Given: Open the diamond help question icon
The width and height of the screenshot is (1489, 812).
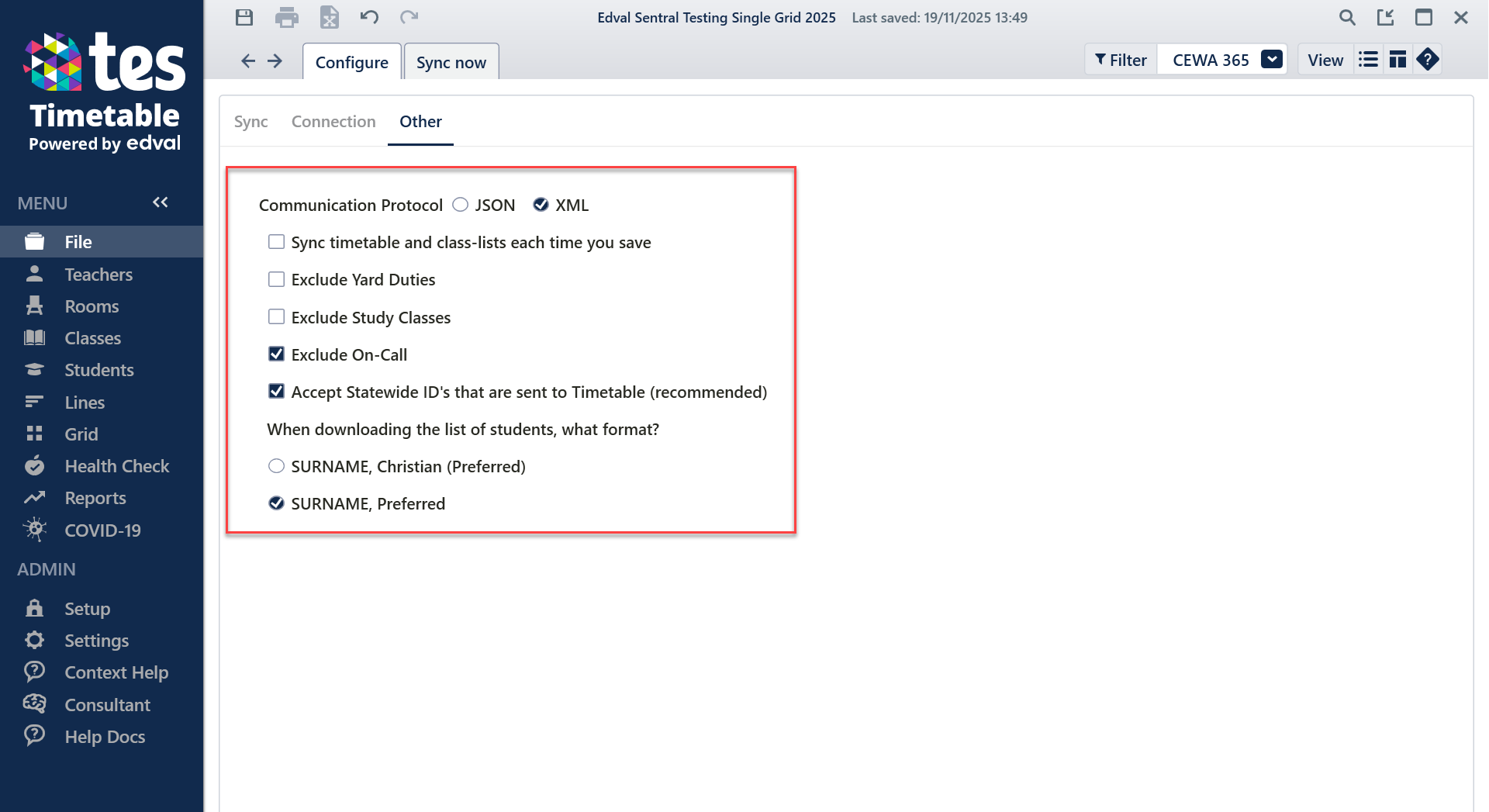Looking at the screenshot, I should tap(1428, 60).
